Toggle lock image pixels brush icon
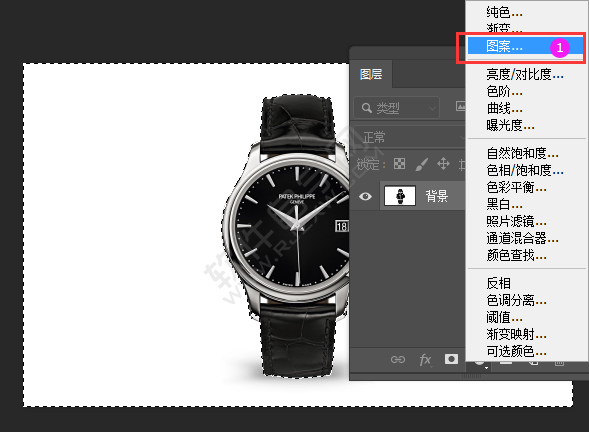Viewport: 589px width, 432px height. tap(421, 164)
